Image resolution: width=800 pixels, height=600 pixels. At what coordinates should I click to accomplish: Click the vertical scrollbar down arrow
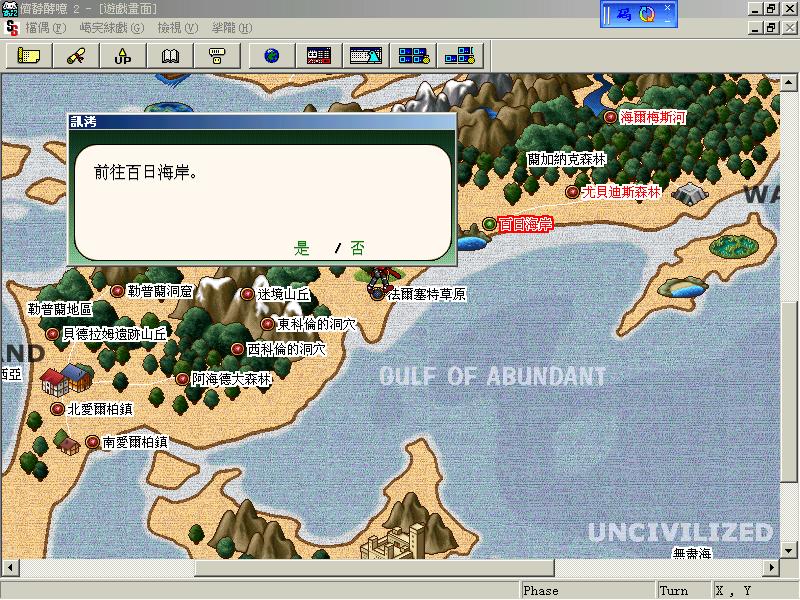coord(788,551)
